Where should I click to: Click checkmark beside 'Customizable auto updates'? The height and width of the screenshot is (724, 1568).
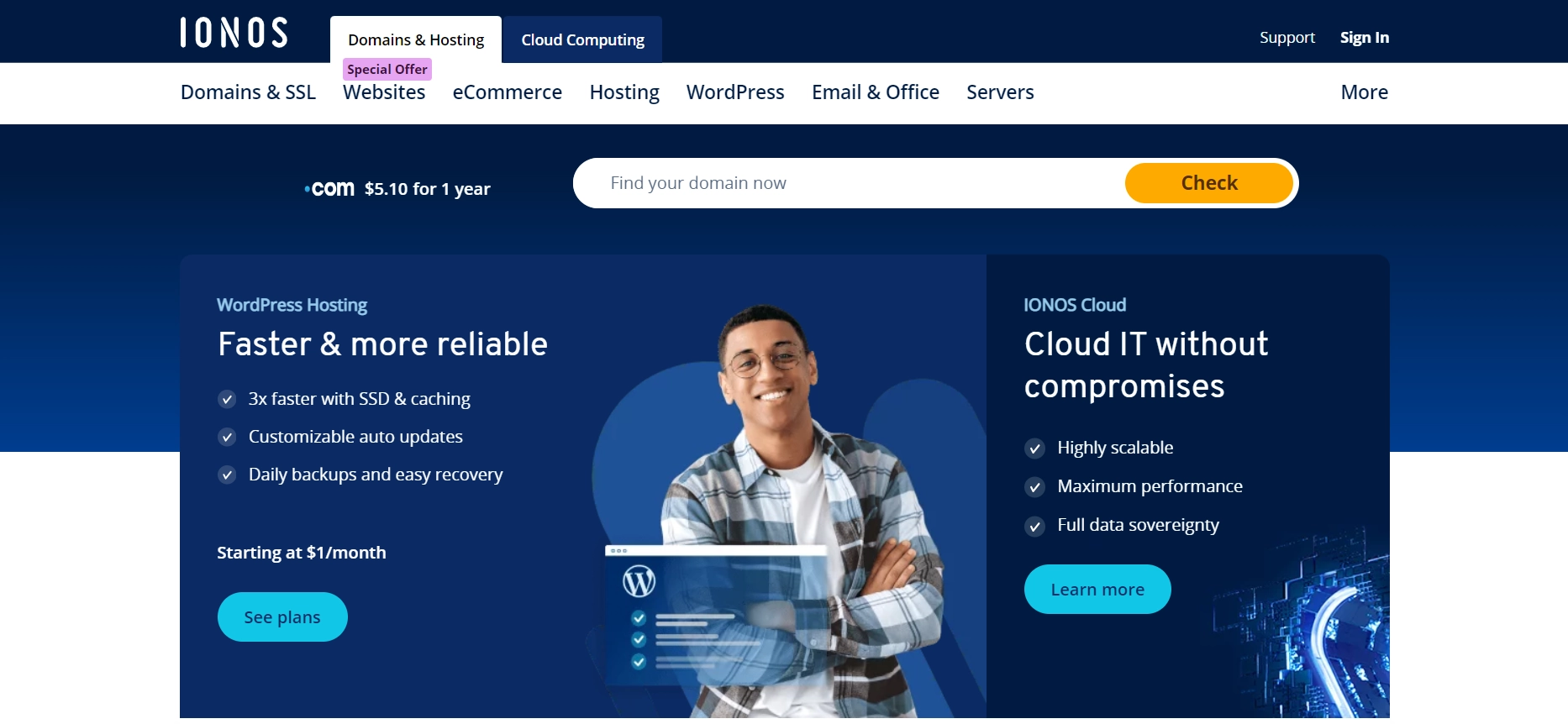click(x=227, y=437)
